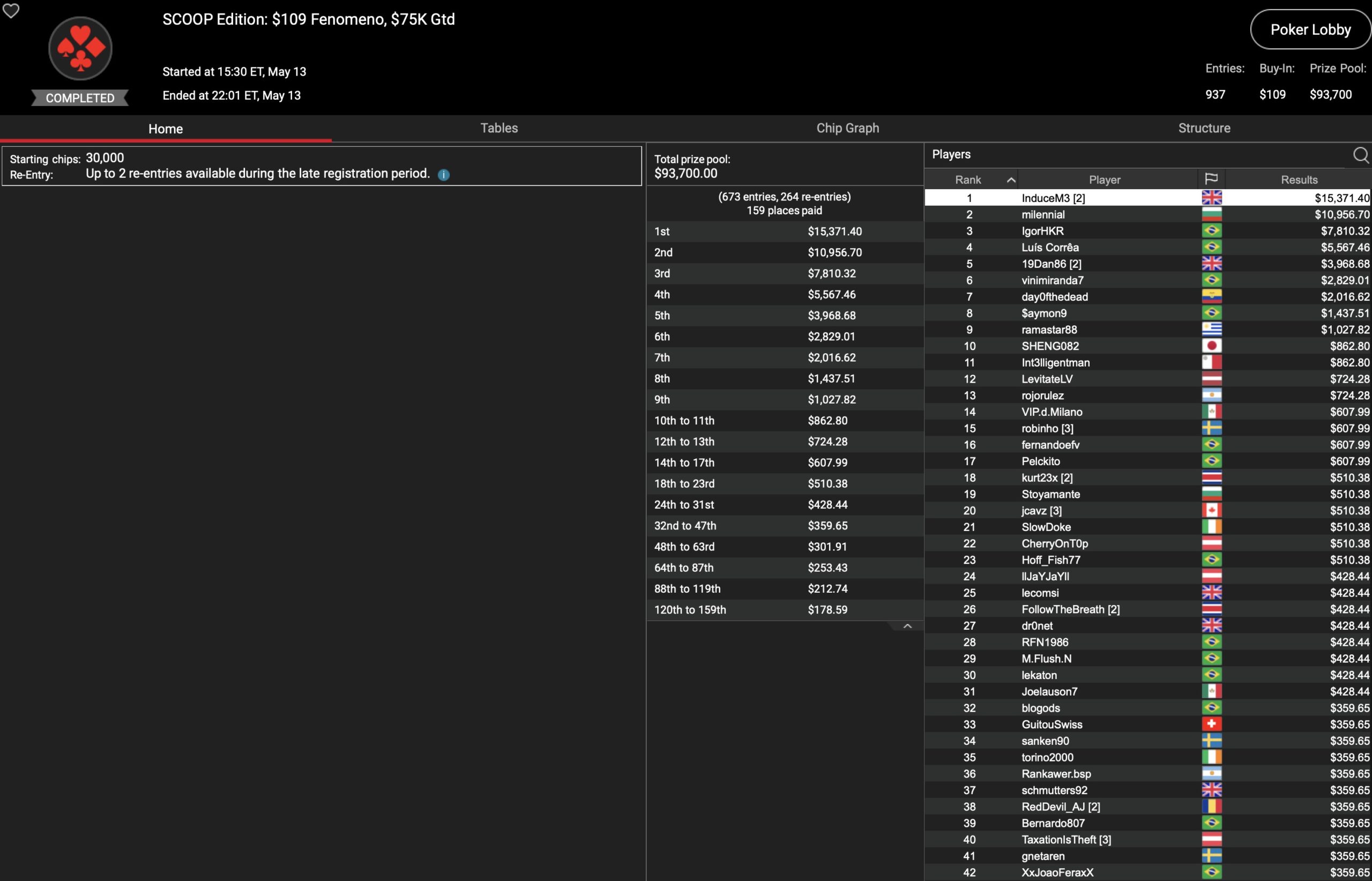Image resolution: width=1372 pixels, height=881 pixels.
Task: Click jcavz's Canada flag icon
Action: 1211,510
